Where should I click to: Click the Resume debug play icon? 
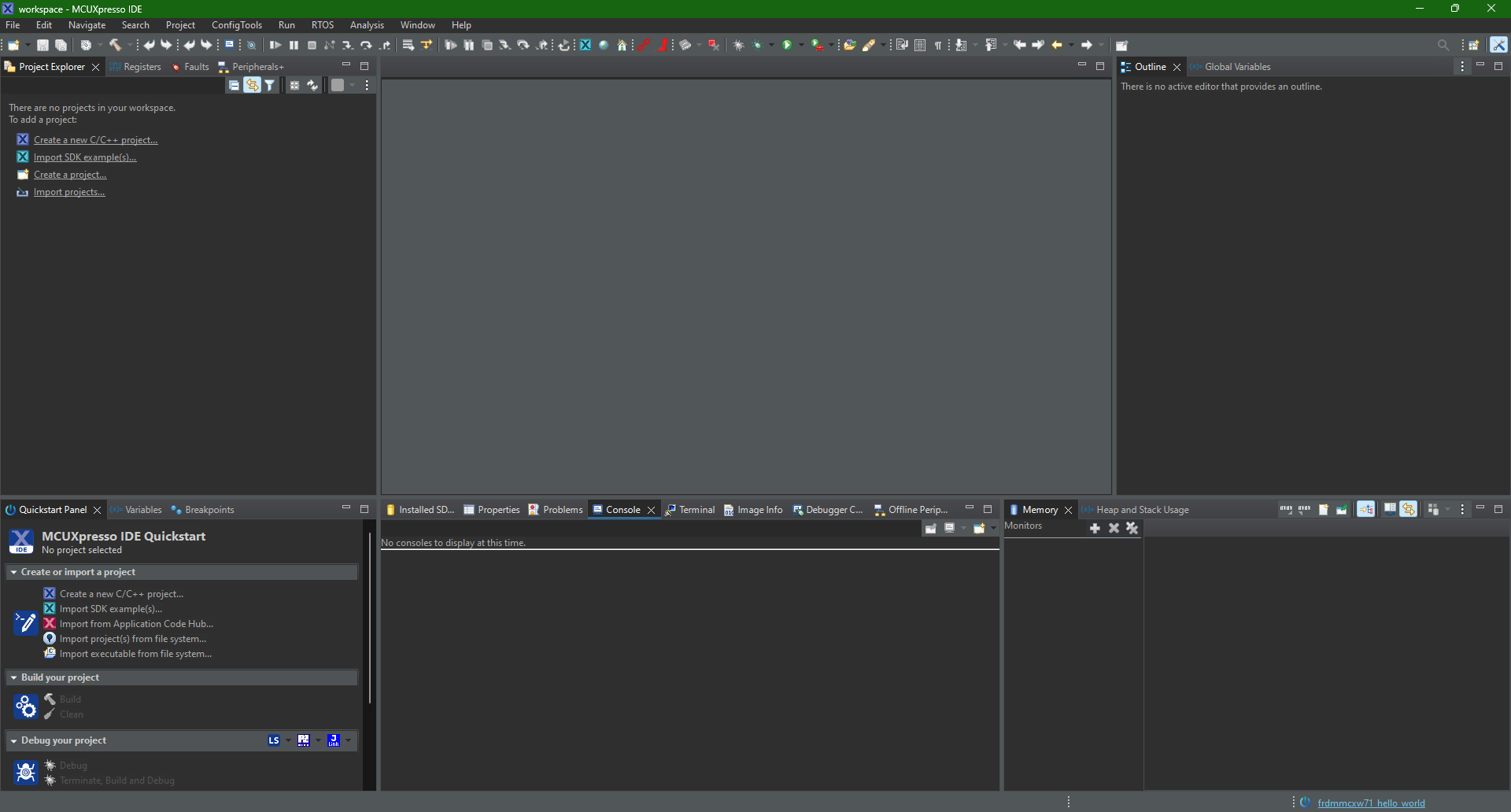click(275, 46)
